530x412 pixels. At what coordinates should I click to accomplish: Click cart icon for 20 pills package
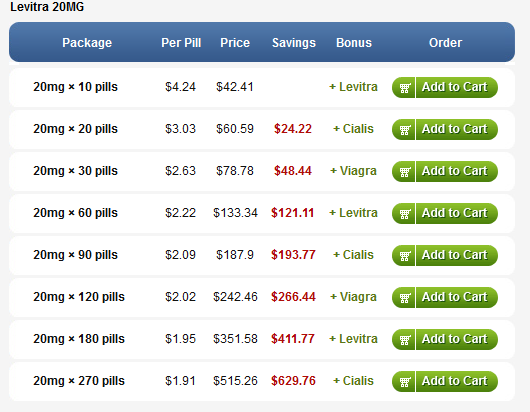[405, 129]
